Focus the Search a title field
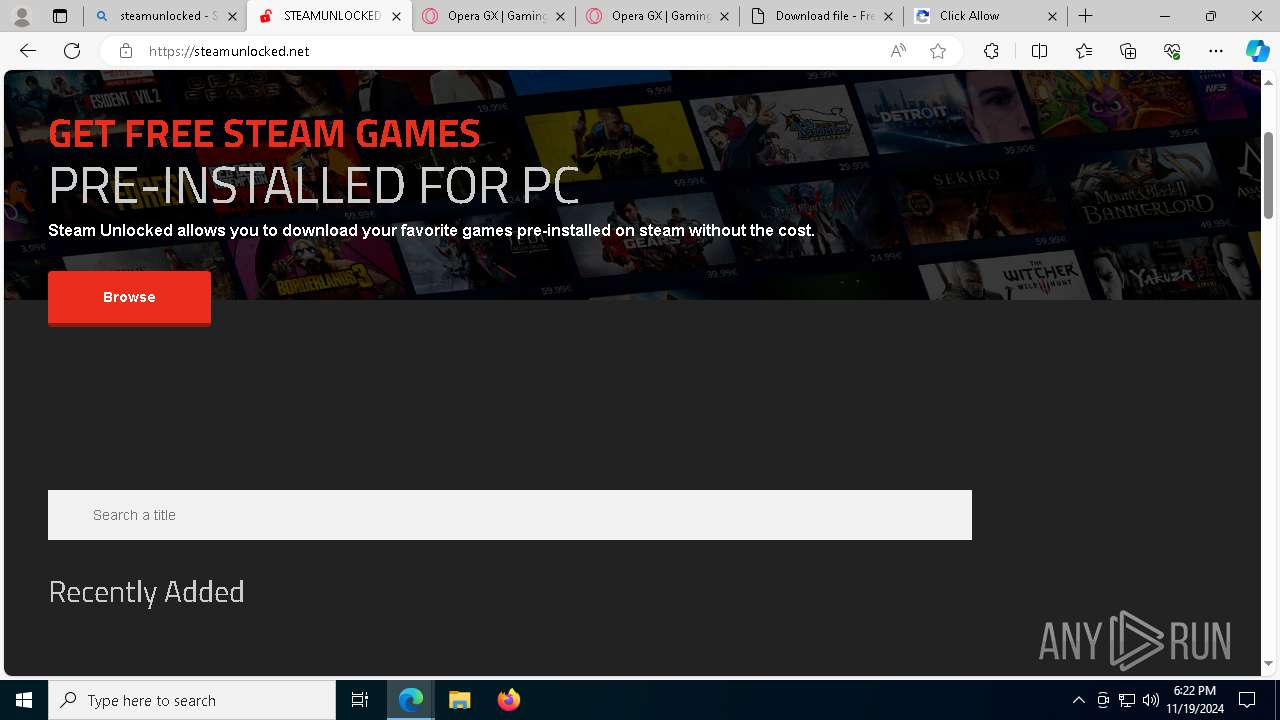1280x720 pixels. [510, 515]
